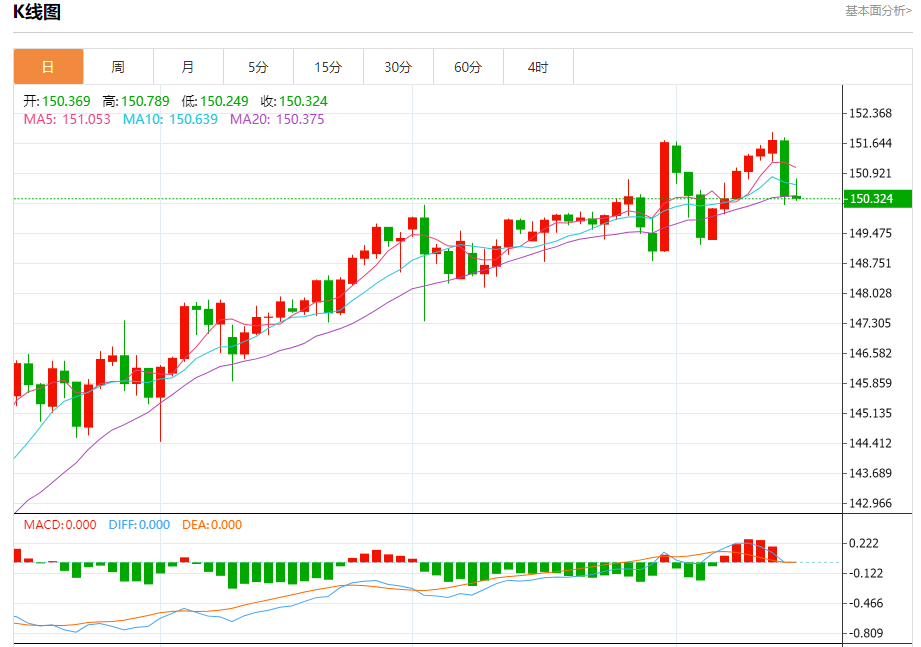Switch to the 4时 interval tab
The height and width of the screenshot is (647, 921).
coord(538,67)
